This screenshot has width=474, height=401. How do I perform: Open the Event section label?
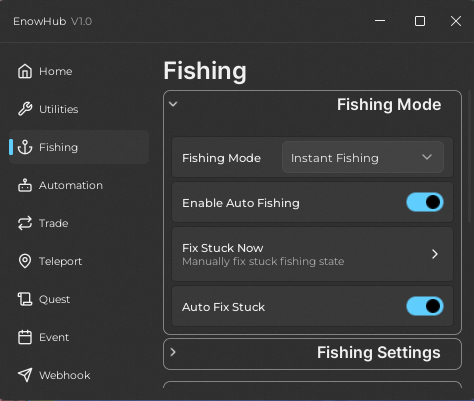point(54,337)
